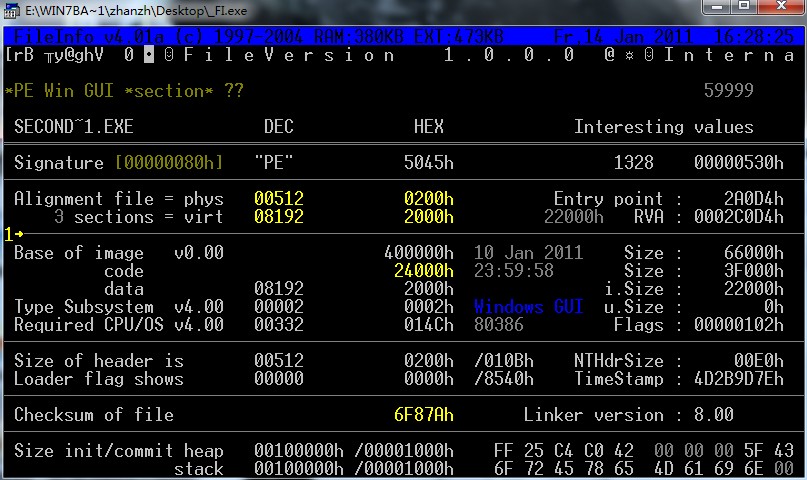Click the Loader flag shows label

[x=99, y=379]
